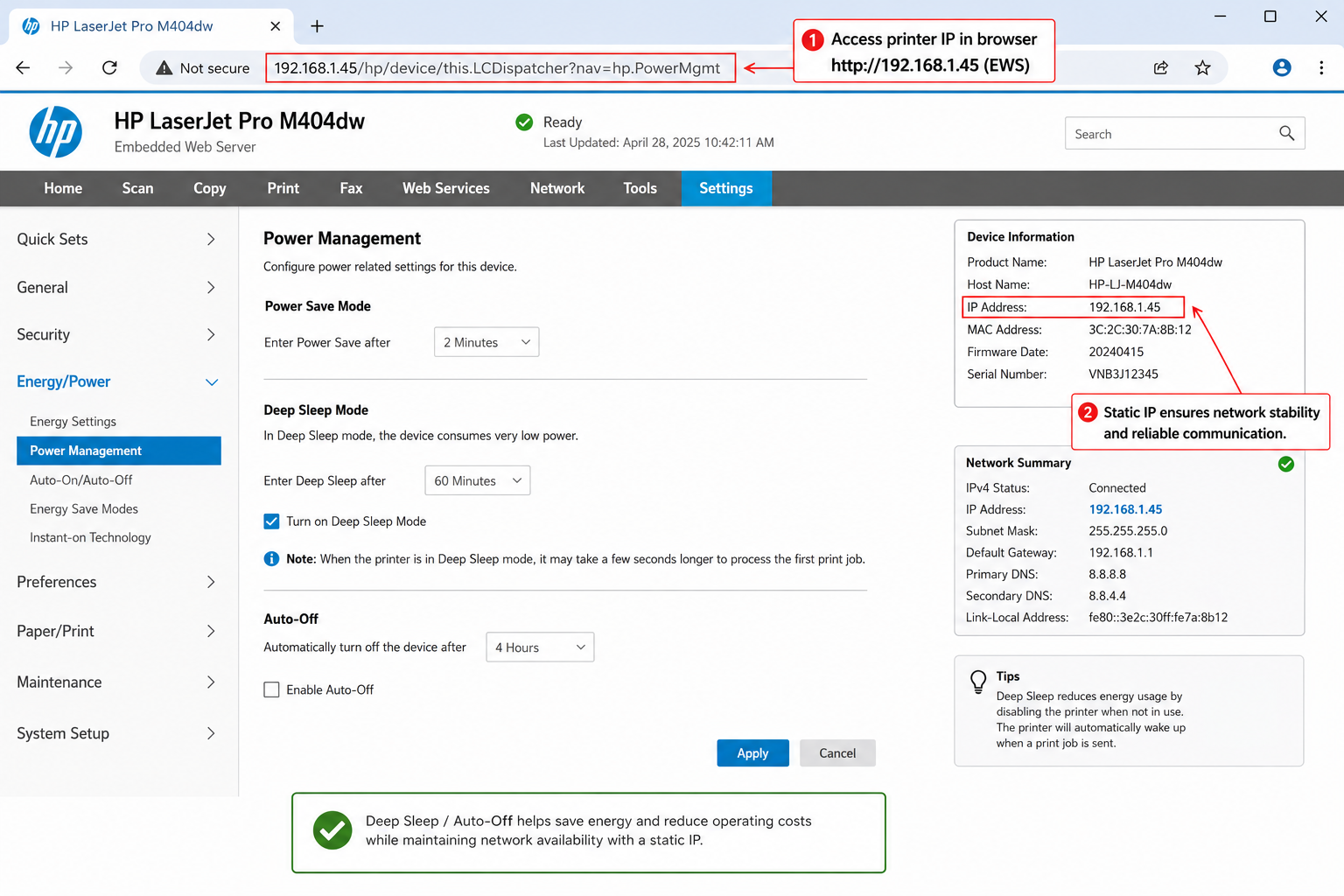Expand the General sidebar section
The height and width of the screenshot is (896, 1344).
(116, 287)
